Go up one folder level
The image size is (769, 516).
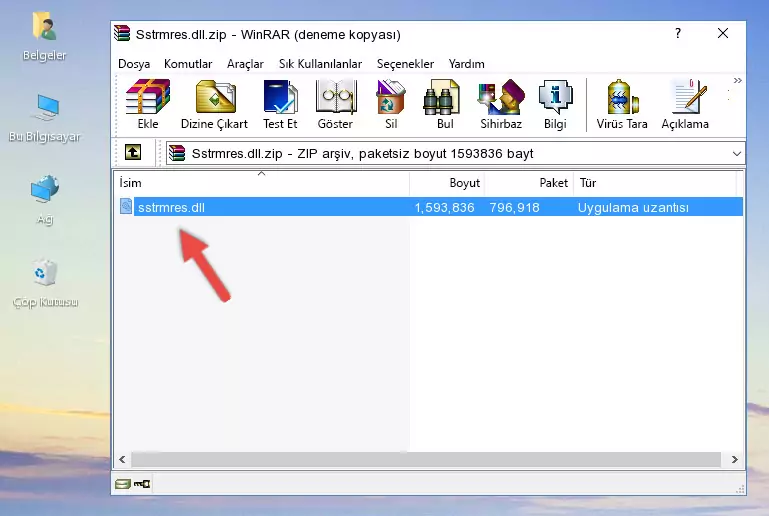pyautogui.click(x=133, y=153)
